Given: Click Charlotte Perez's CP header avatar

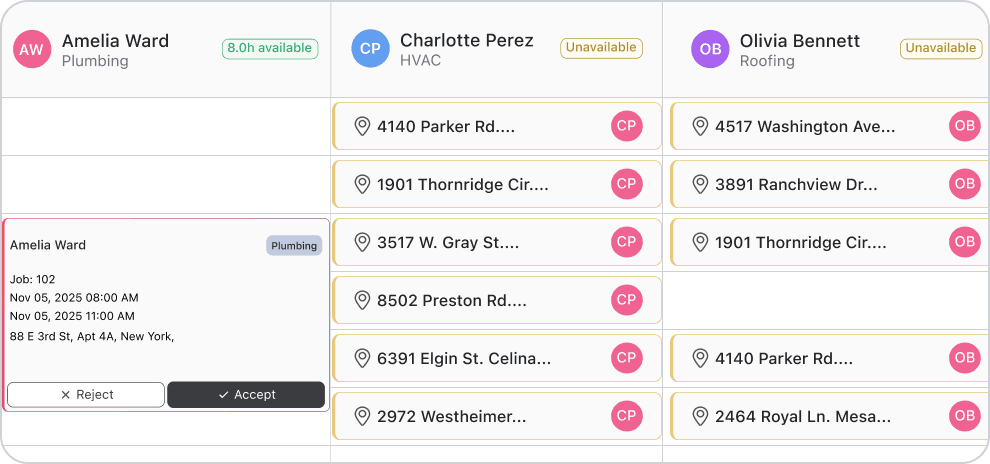Looking at the screenshot, I should click(370, 49).
